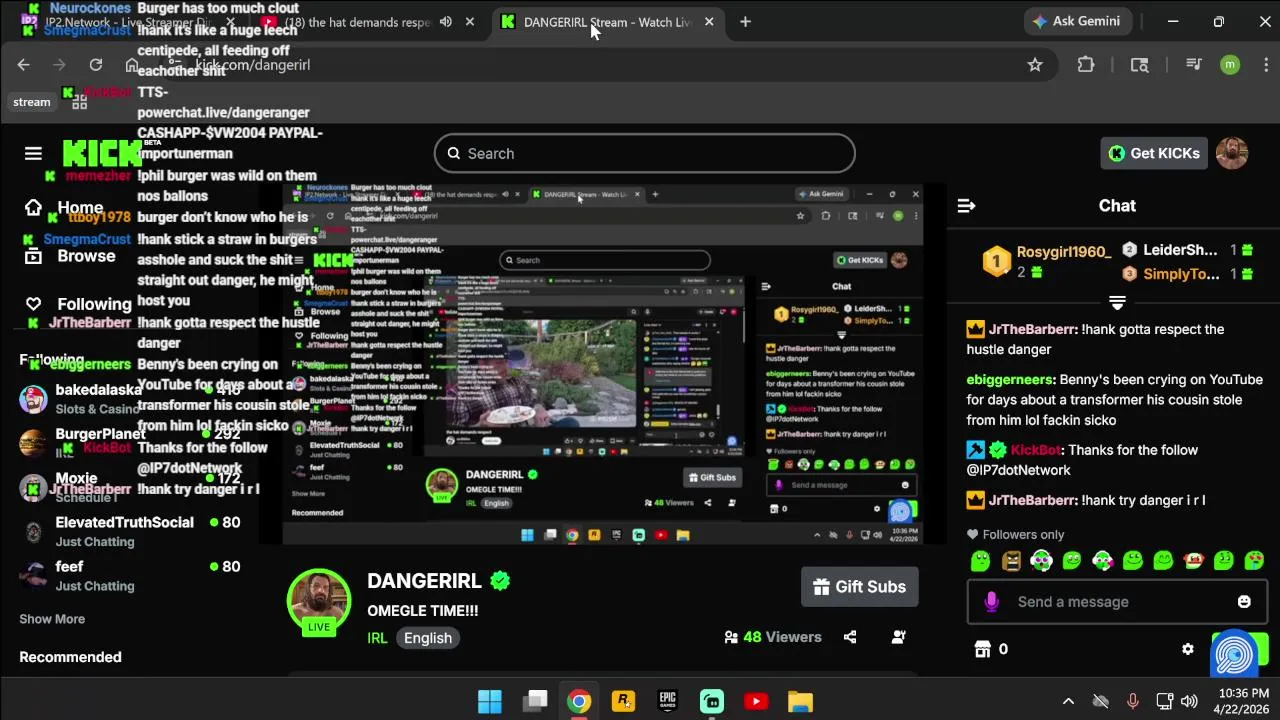
Task: Click the 48 Viewers count
Action: (772, 637)
